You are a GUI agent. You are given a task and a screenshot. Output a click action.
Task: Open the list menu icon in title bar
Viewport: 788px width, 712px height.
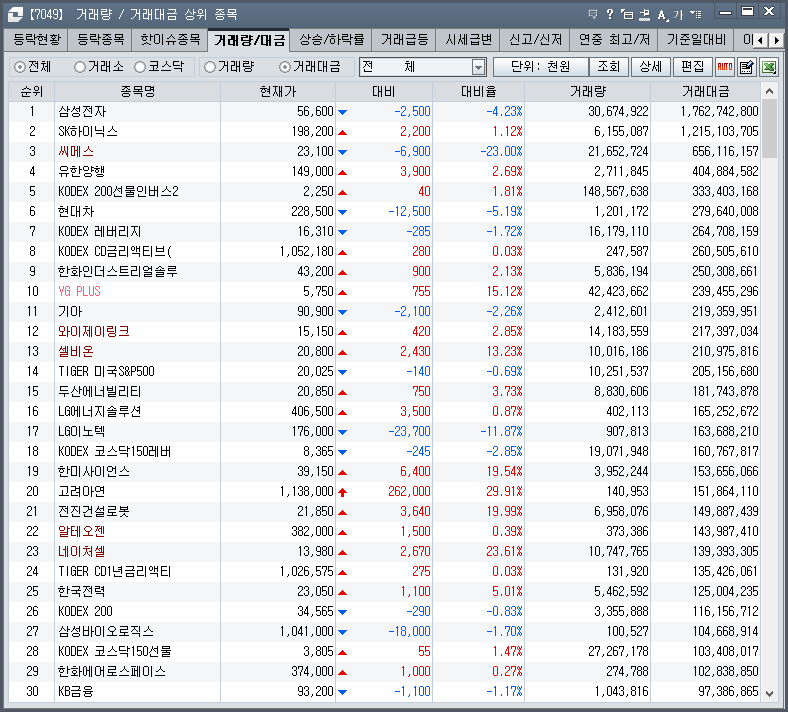(696, 14)
